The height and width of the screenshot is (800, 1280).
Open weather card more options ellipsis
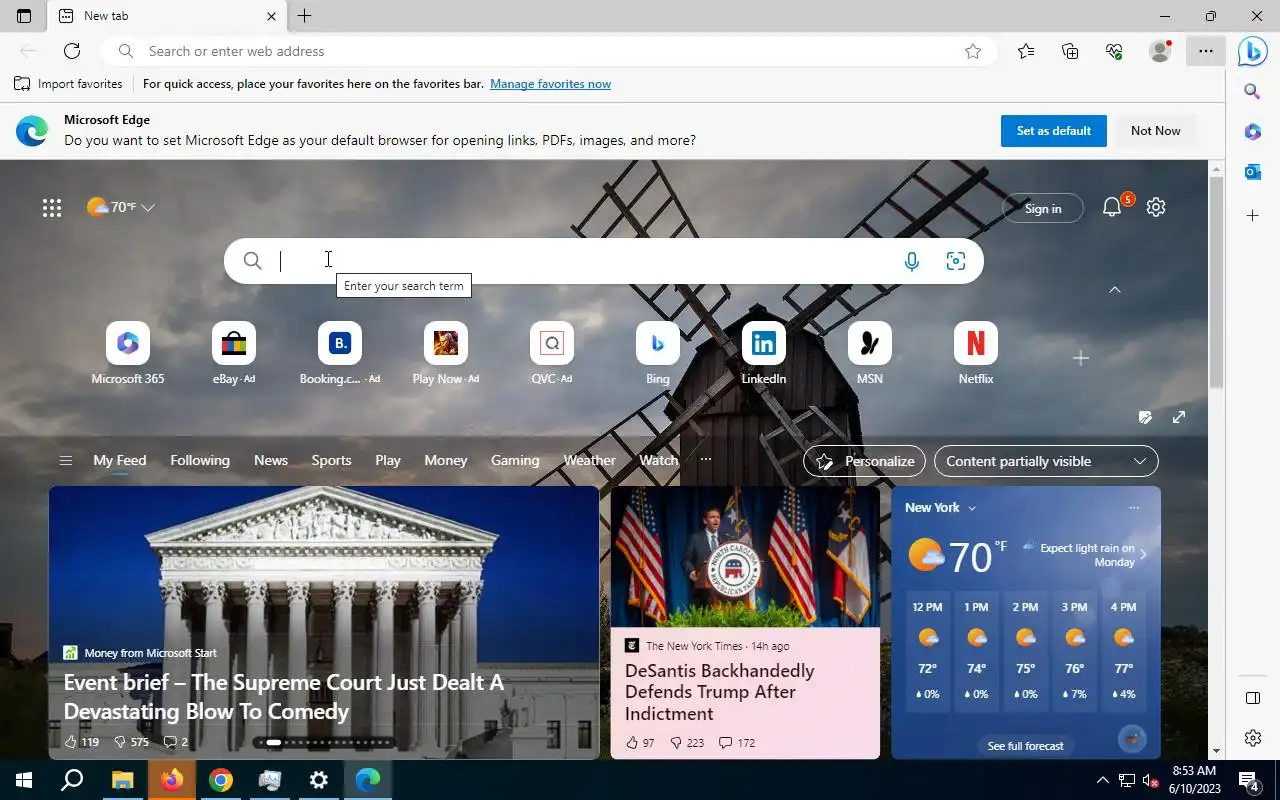[x=1134, y=508]
